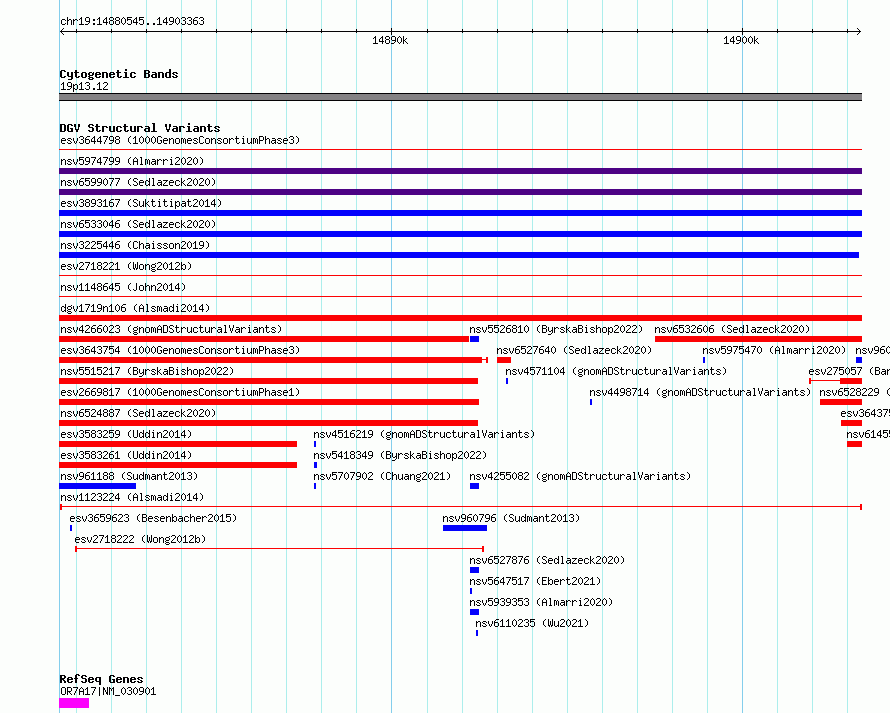Click the Cytogenetic Bands track title

119,74
